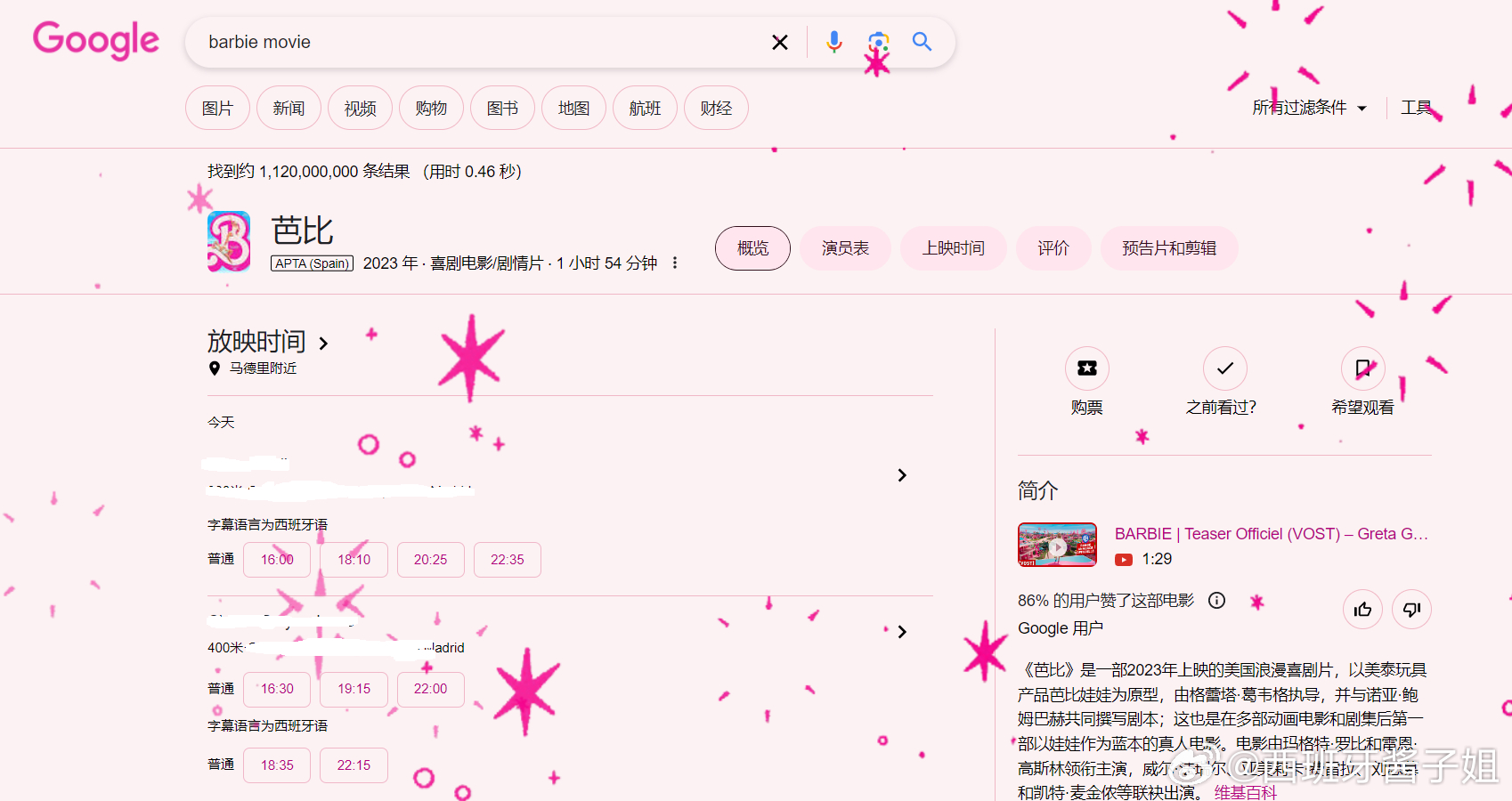Play the Barbie teaser video thumbnail

click(1057, 545)
